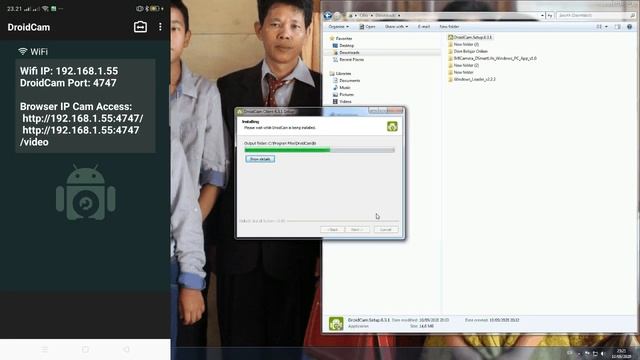Open the Share with dropdown
Screen dimensions: 640x360
pyautogui.click(x=396, y=27)
